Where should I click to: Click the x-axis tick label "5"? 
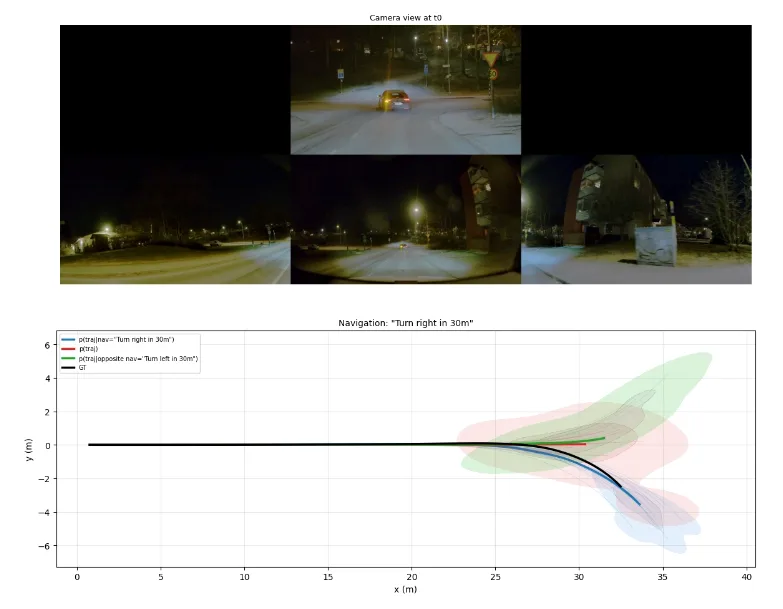click(x=161, y=577)
